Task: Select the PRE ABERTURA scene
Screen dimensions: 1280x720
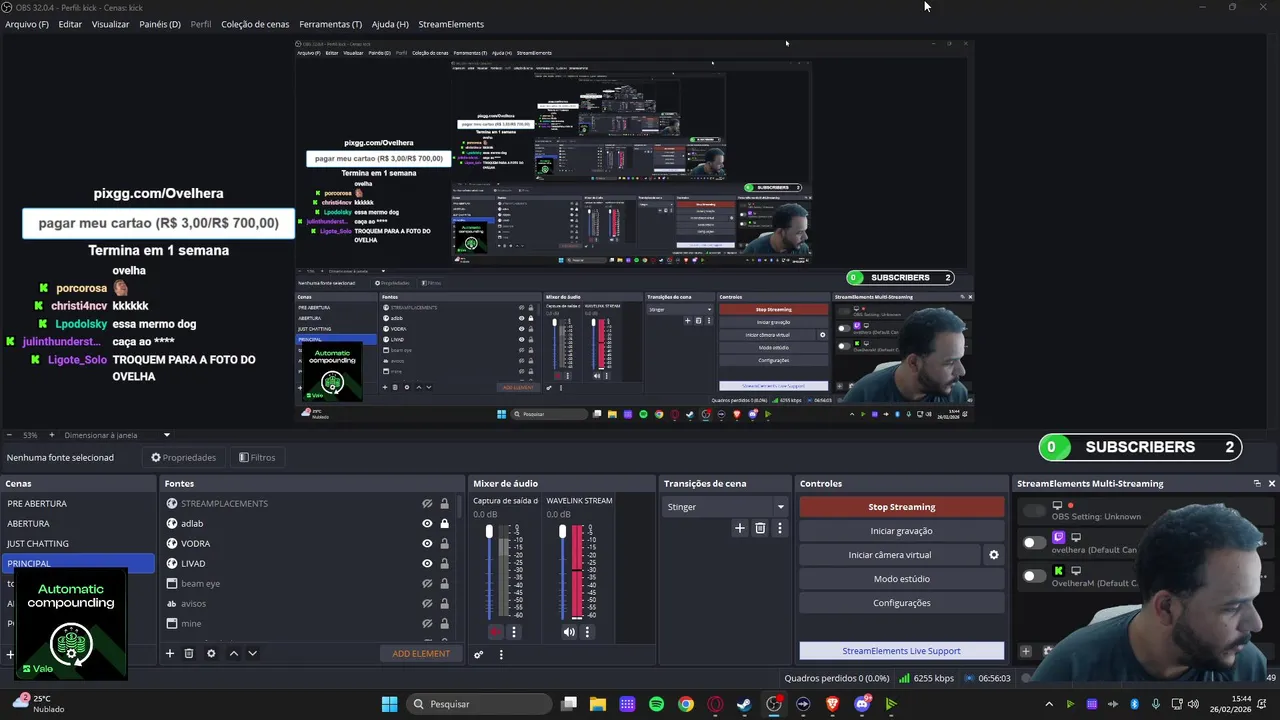Action: [x=79, y=503]
